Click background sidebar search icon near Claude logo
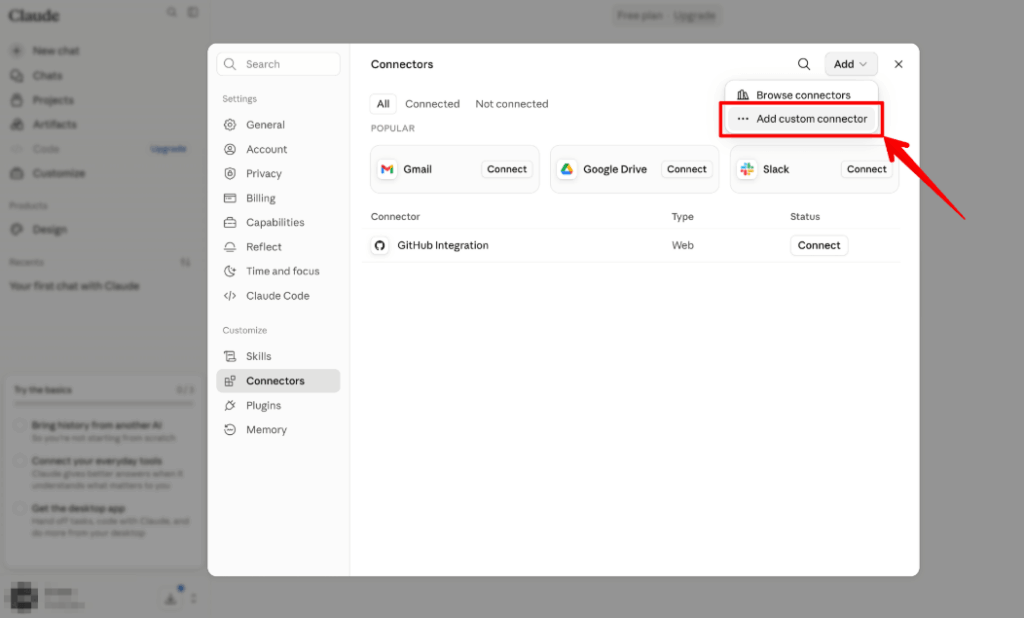The image size is (1024, 618). 171,12
